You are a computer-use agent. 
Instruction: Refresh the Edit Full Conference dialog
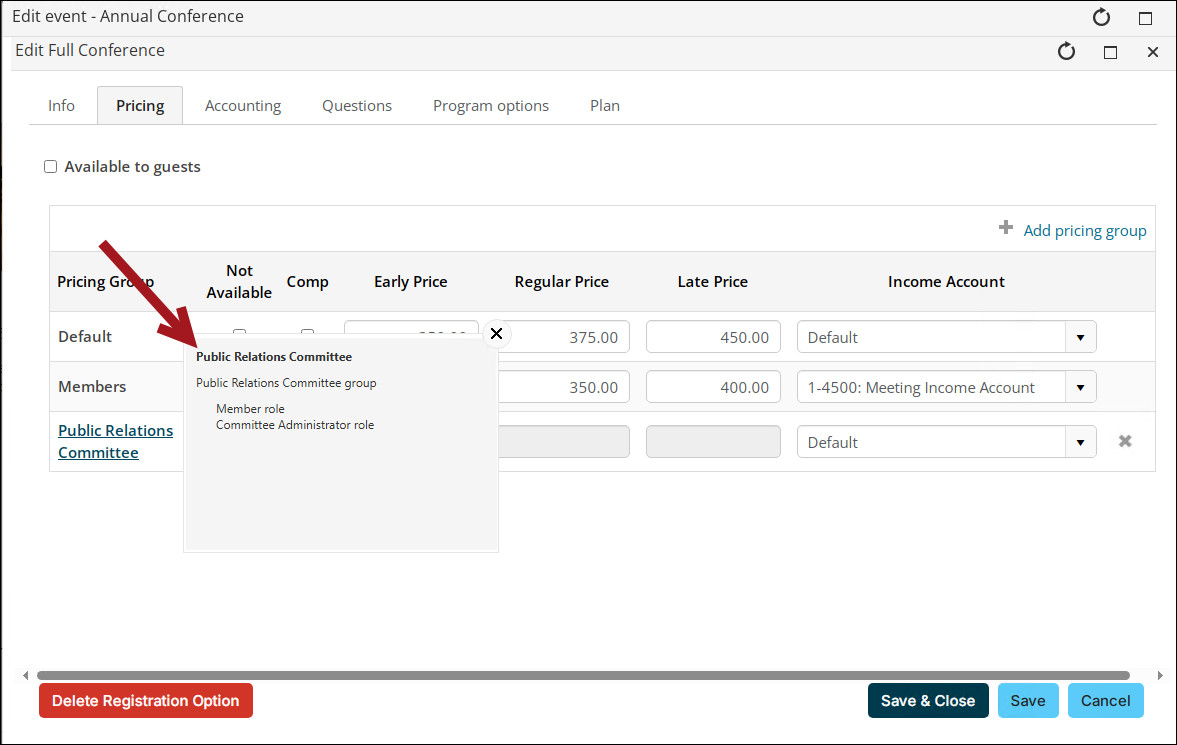tap(1067, 52)
